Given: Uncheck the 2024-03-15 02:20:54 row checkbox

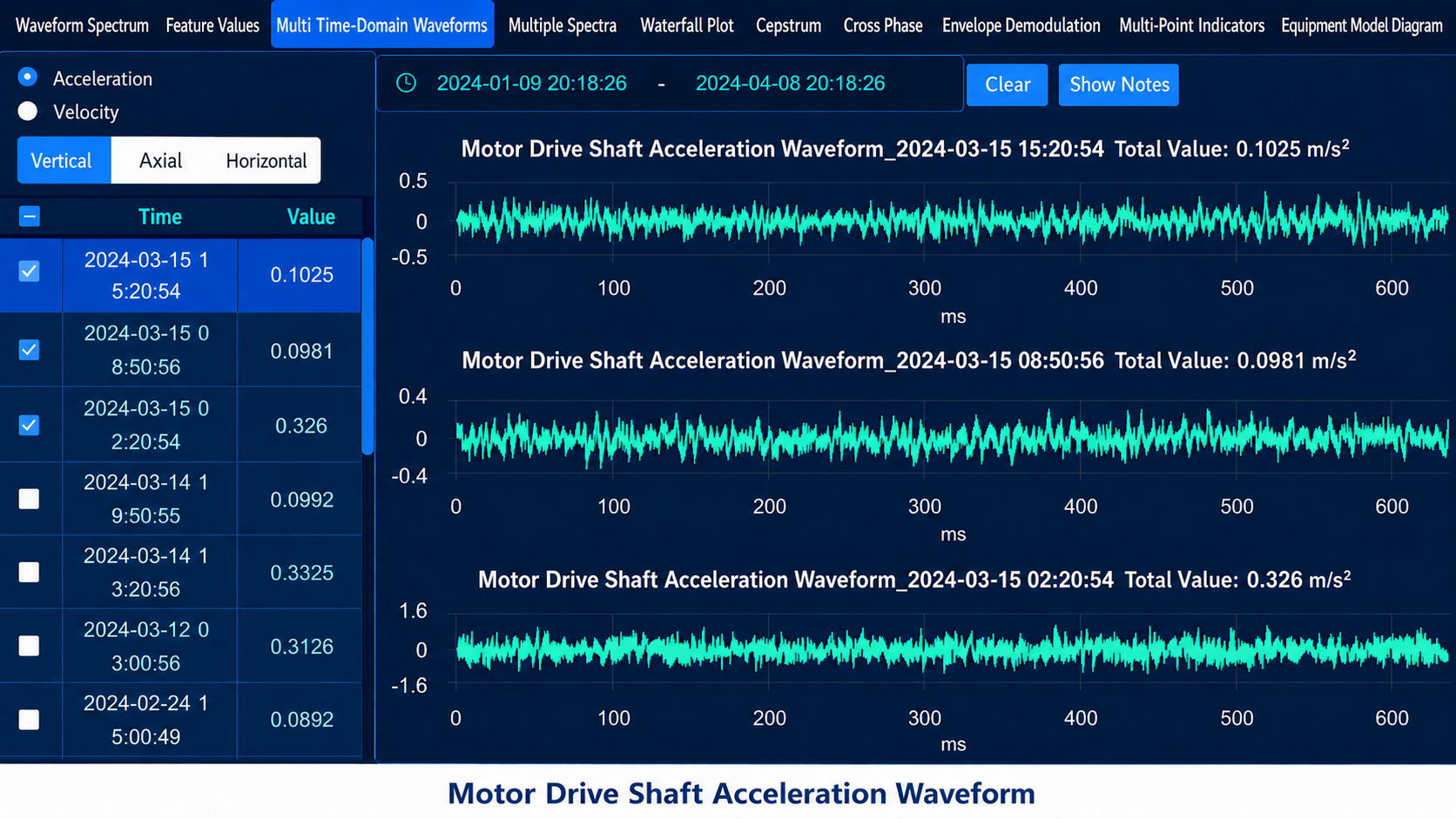Looking at the screenshot, I should click(30, 426).
